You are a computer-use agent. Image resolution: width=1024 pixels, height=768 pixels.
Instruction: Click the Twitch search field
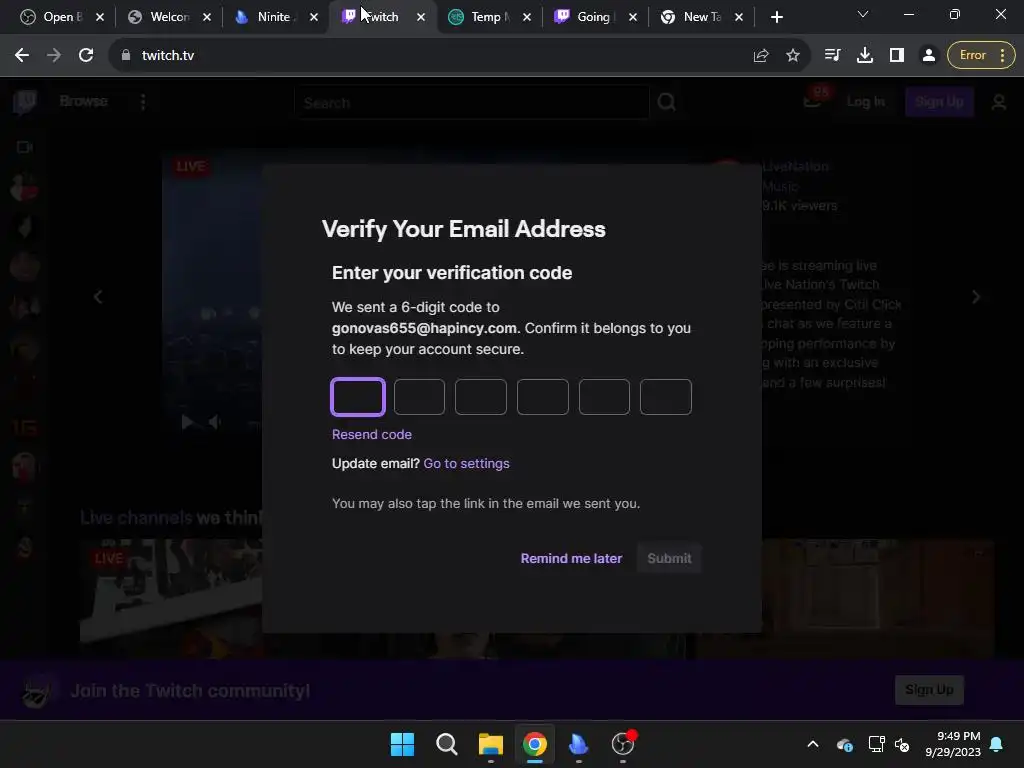[472, 103]
